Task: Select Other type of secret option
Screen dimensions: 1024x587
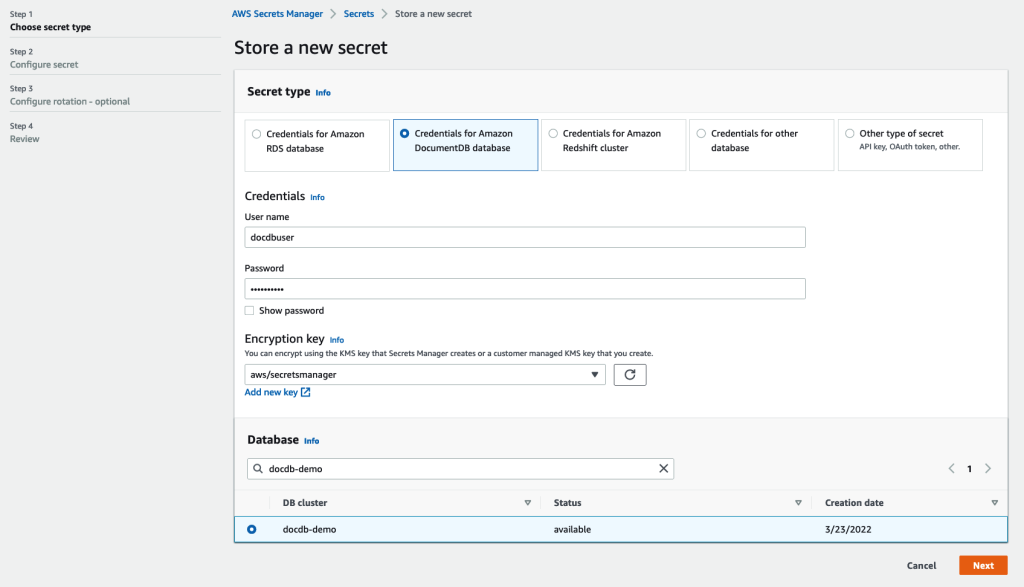Action: (x=850, y=134)
